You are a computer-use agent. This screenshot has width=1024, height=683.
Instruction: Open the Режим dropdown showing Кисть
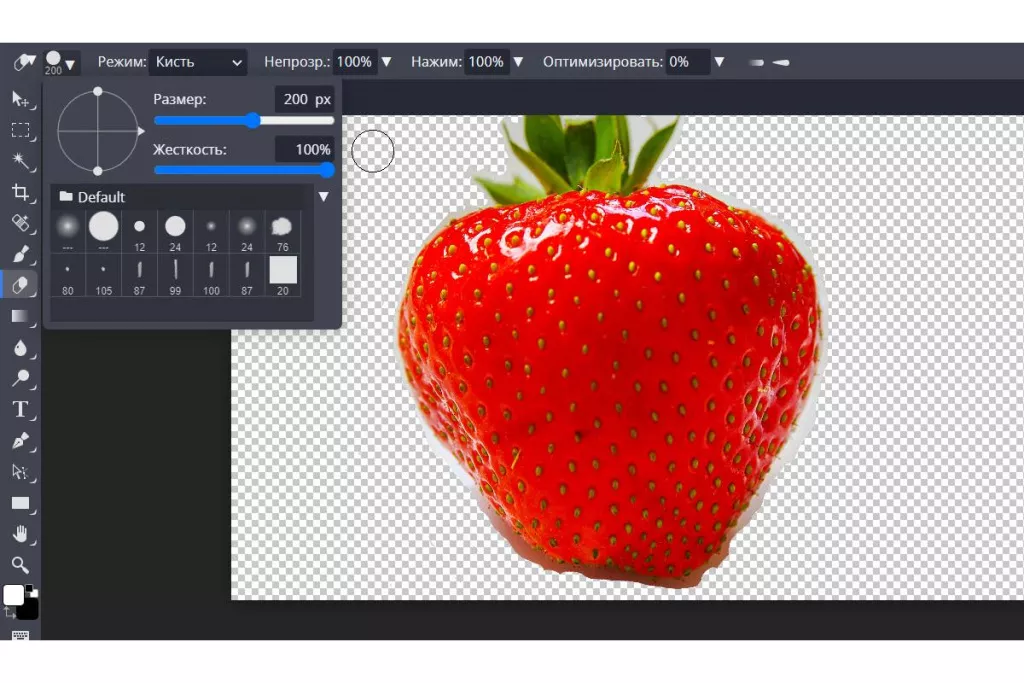click(197, 62)
